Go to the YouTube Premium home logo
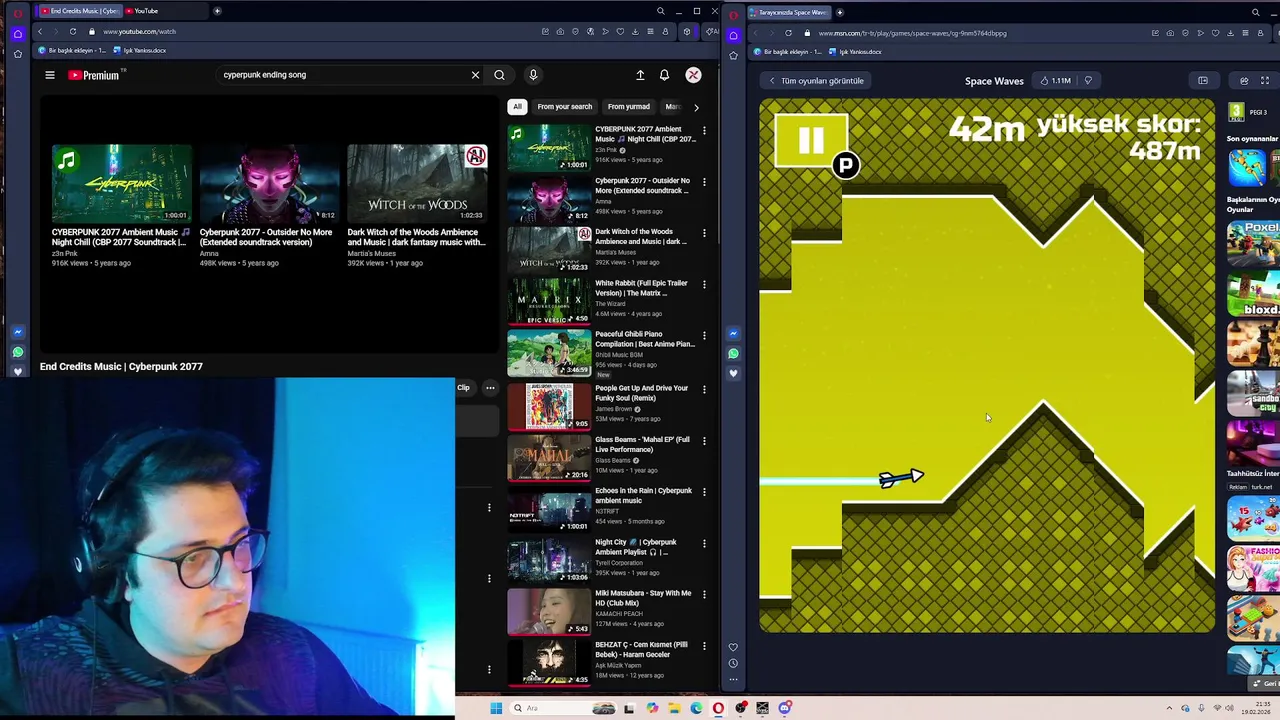Viewport: 1280px width, 720px height. click(x=93, y=75)
